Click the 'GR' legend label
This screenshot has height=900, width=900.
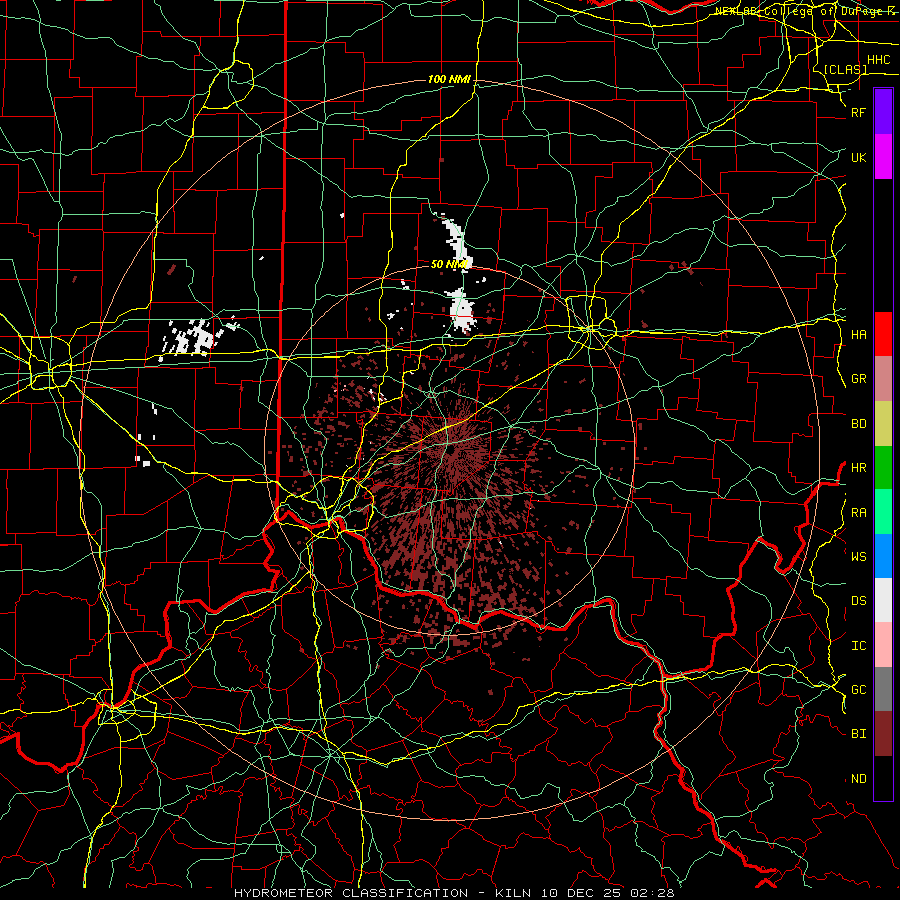859,379
